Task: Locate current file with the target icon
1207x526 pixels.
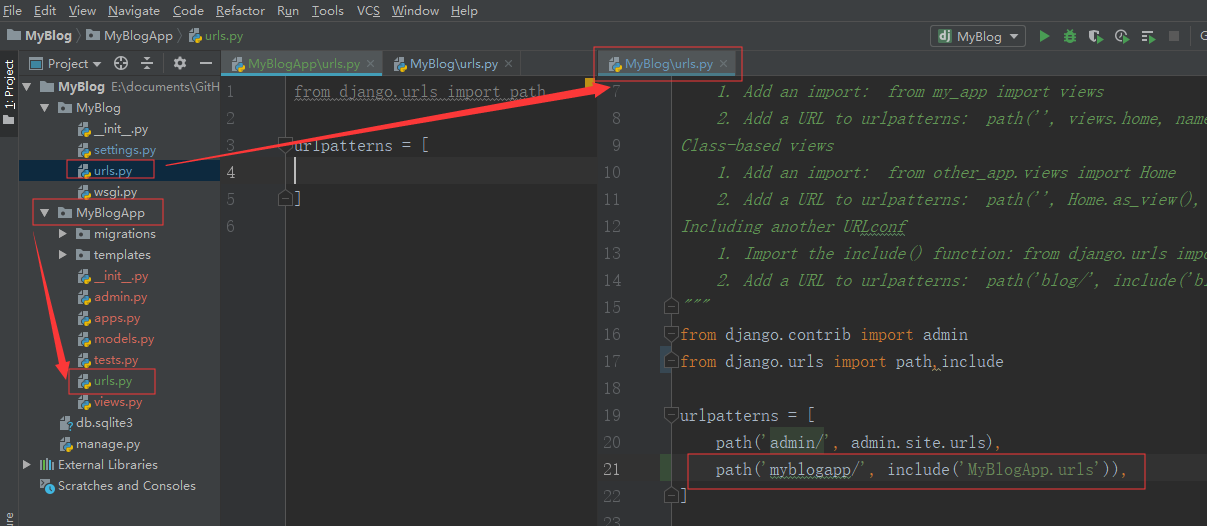Action: [121, 63]
